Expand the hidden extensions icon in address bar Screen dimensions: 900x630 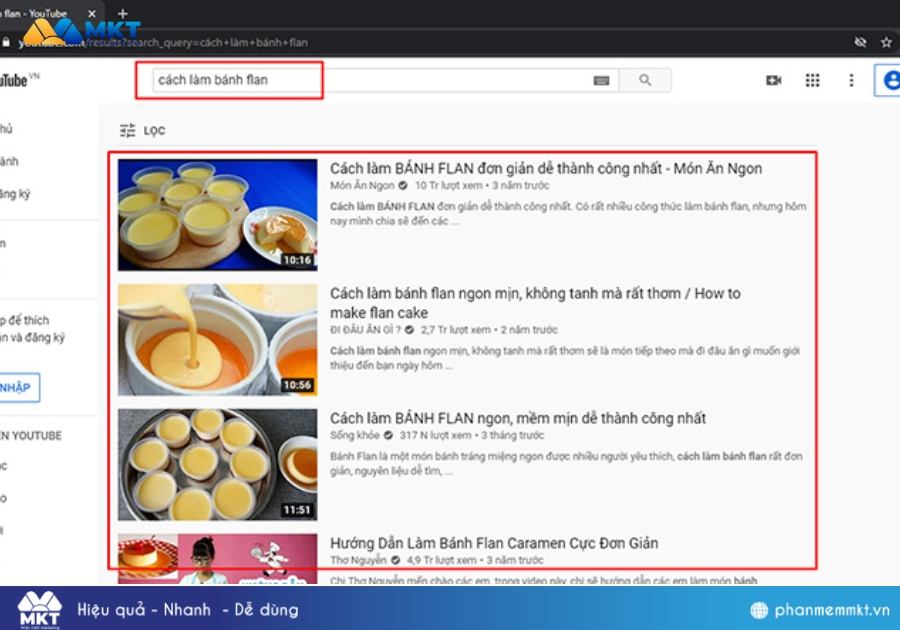pos(860,43)
